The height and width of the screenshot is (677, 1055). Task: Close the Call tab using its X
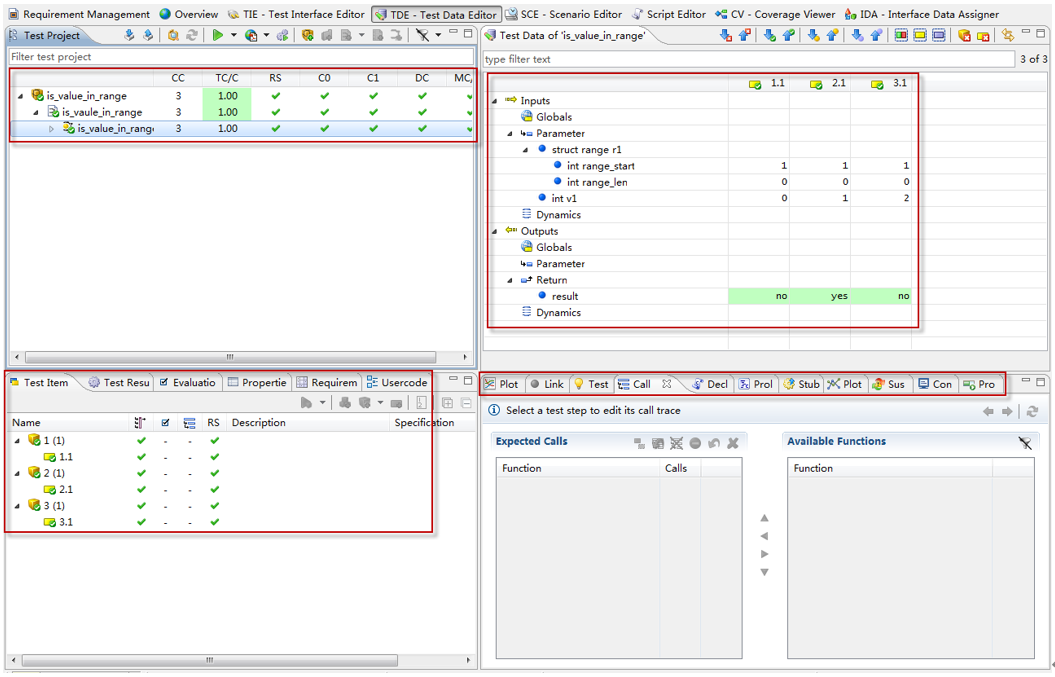click(667, 384)
